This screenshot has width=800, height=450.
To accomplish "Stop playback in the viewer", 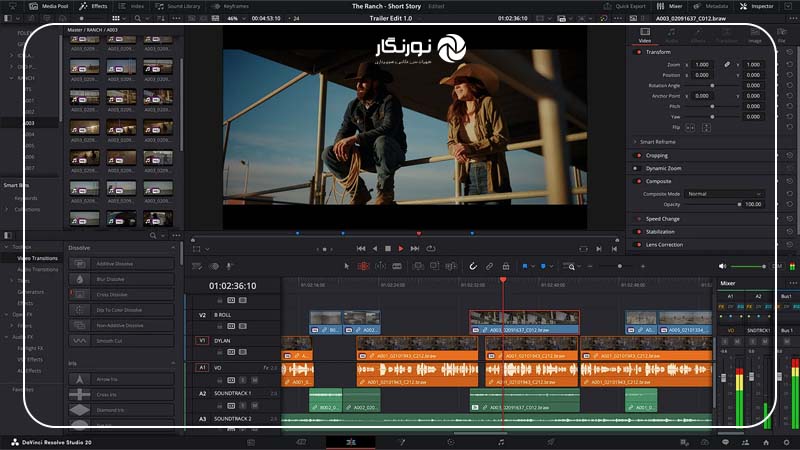I will [388, 248].
